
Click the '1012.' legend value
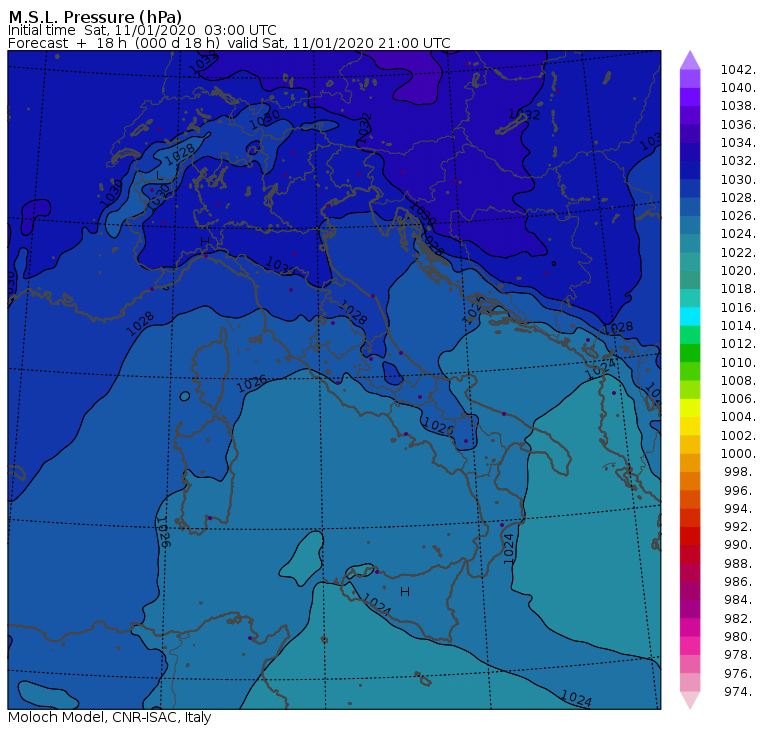coord(738,343)
